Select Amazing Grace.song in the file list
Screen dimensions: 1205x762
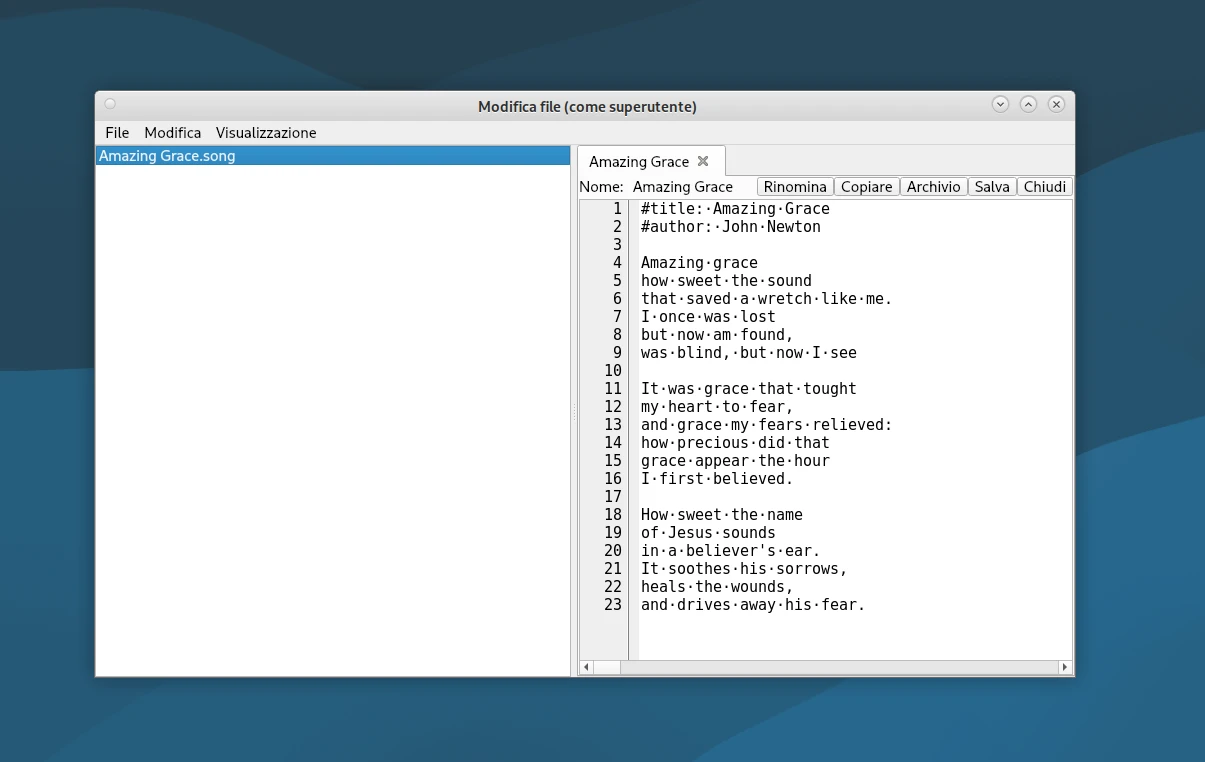click(x=167, y=156)
